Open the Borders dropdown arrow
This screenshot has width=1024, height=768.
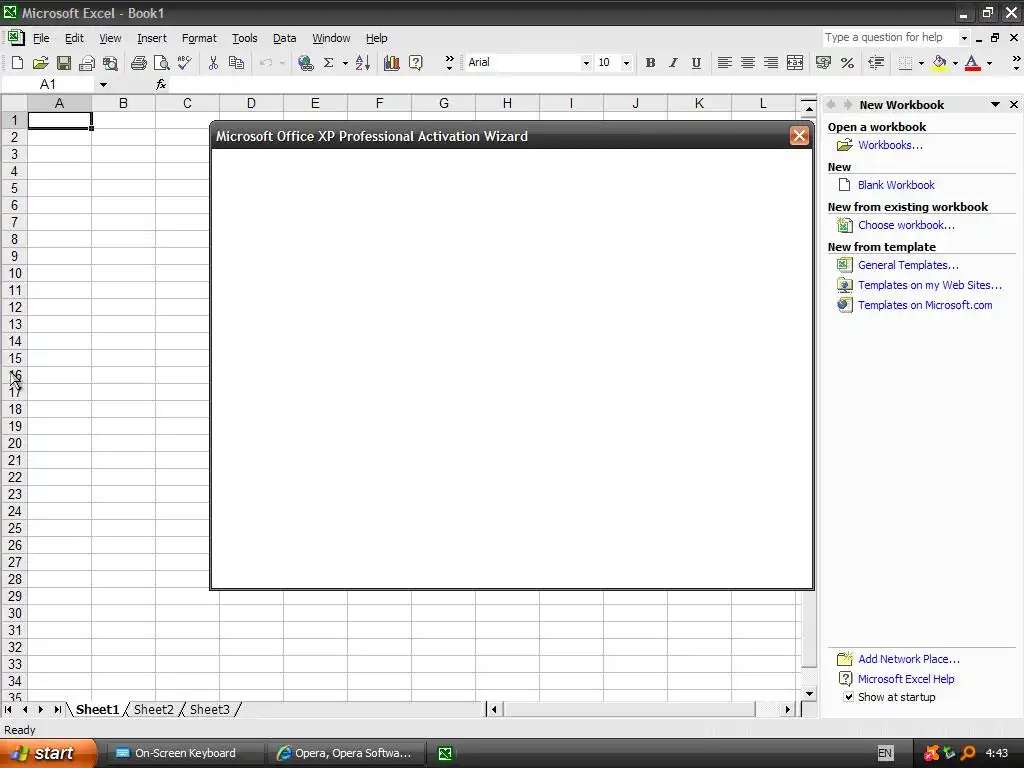coord(921,63)
